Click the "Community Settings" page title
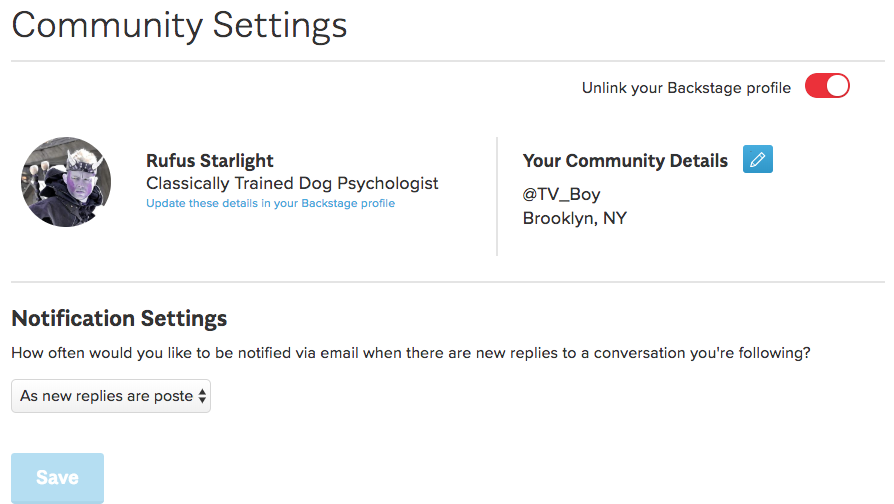Screen dimensions: 894x504 (180, 25)
